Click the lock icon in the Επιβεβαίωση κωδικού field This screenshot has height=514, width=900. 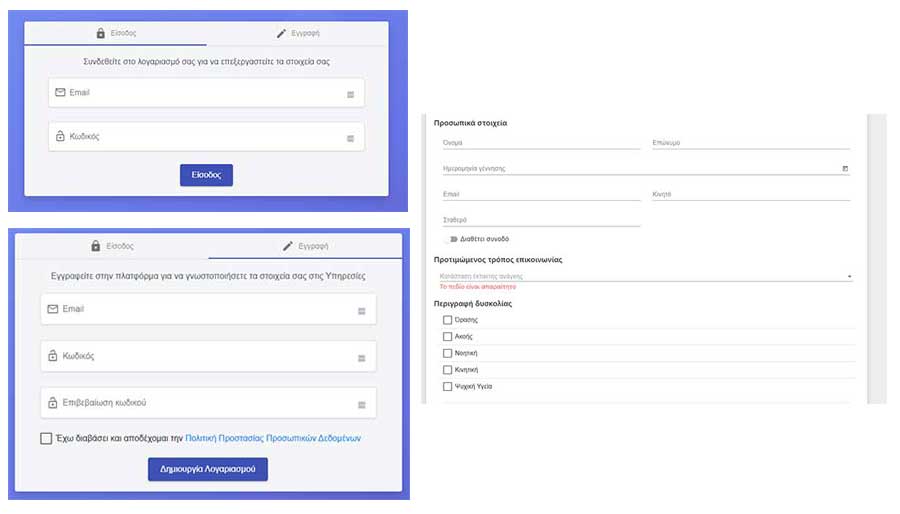53,403
